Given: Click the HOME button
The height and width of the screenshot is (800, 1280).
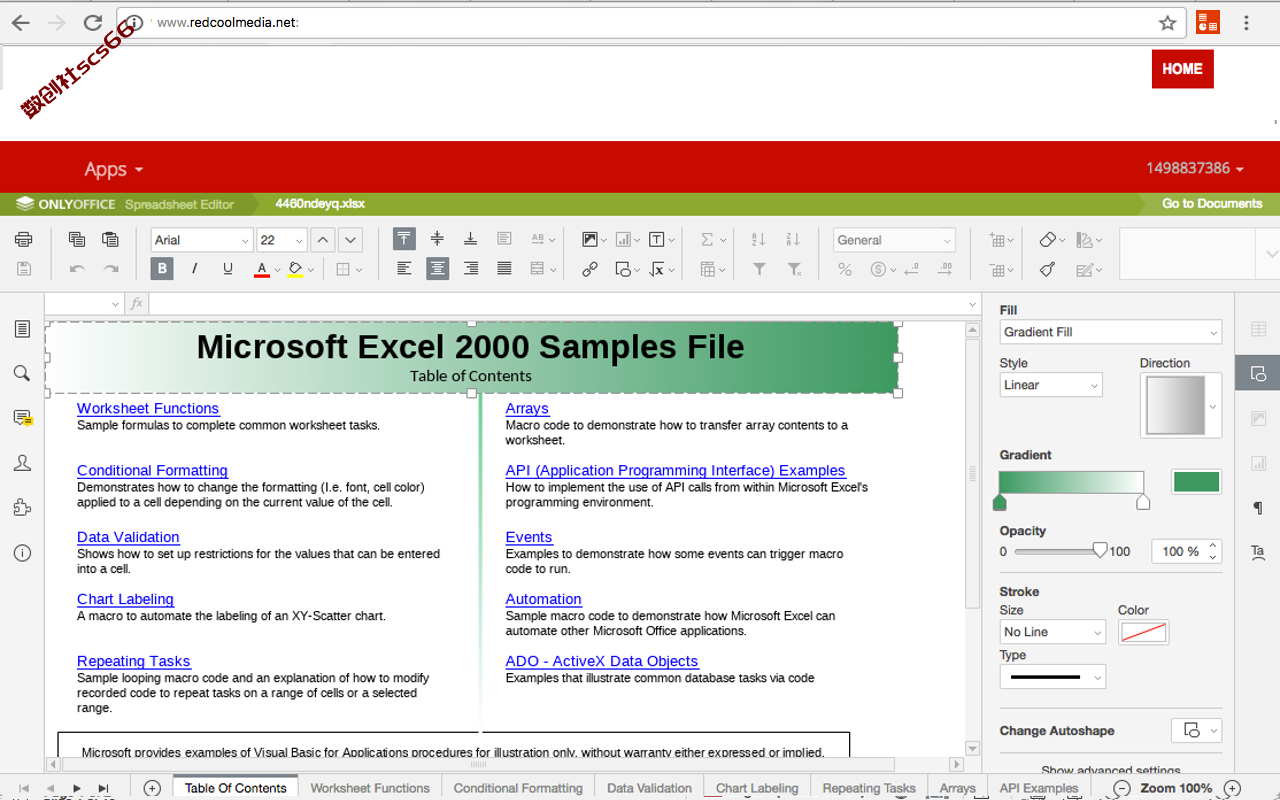Looking at the screenshot, I should point(1182,69).
